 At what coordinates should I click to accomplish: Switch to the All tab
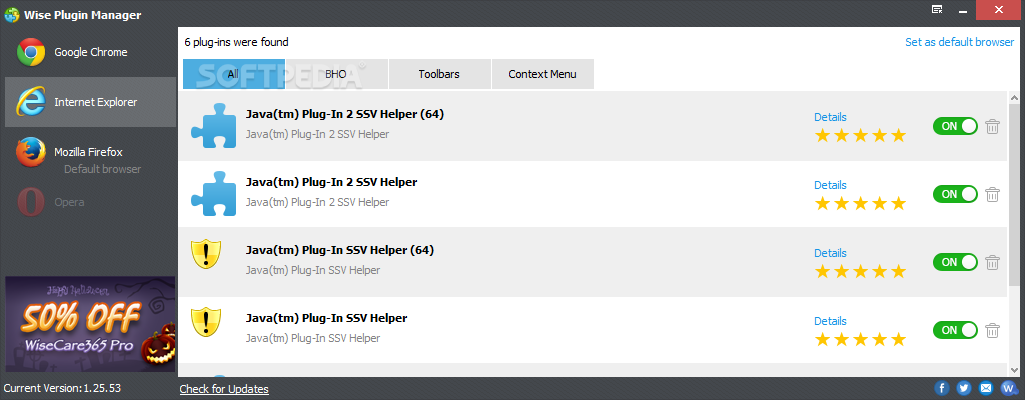[x=233, y=74]
